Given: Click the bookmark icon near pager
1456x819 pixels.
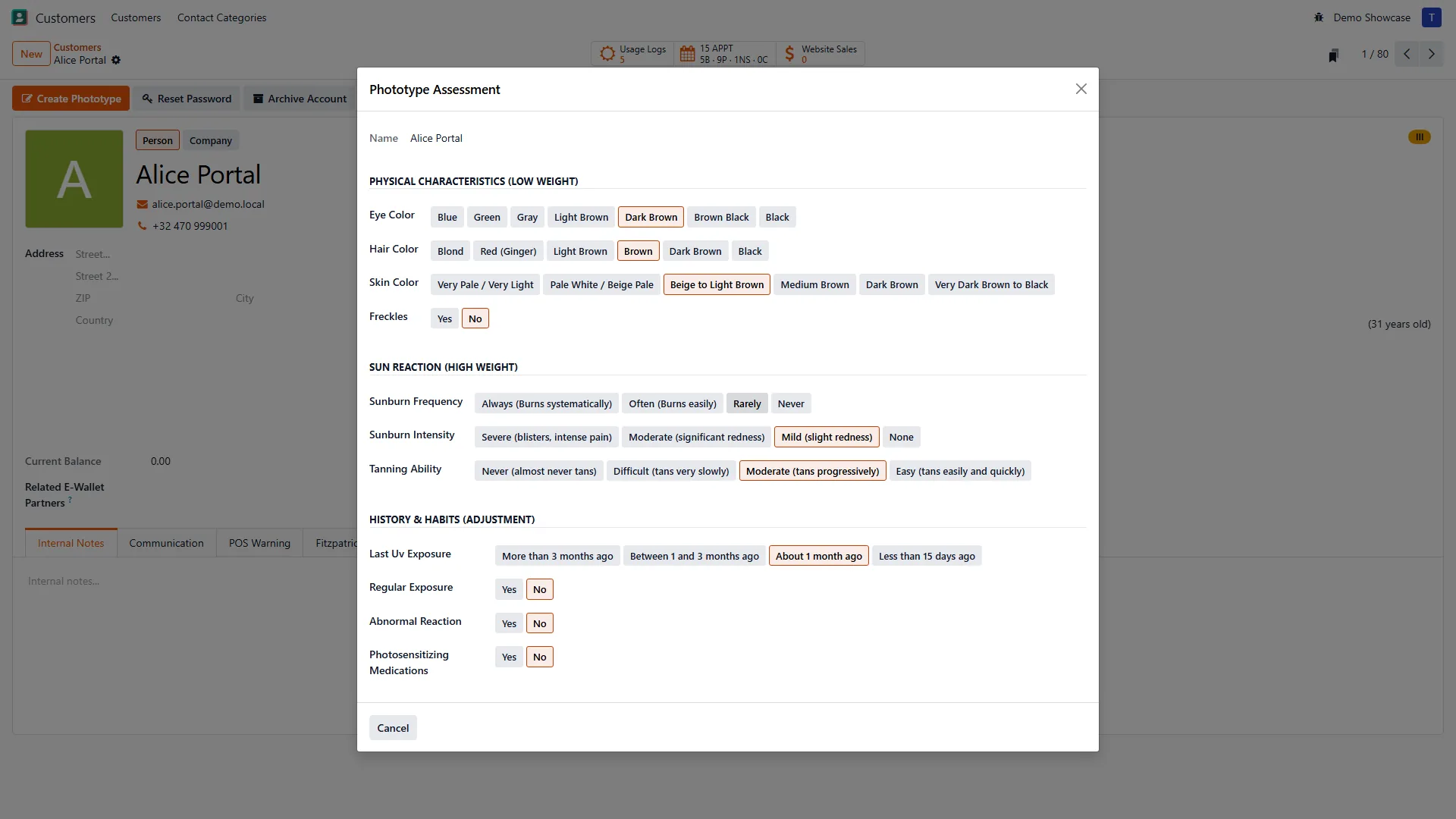Looking at the screenshot, I should (1334, 55).
